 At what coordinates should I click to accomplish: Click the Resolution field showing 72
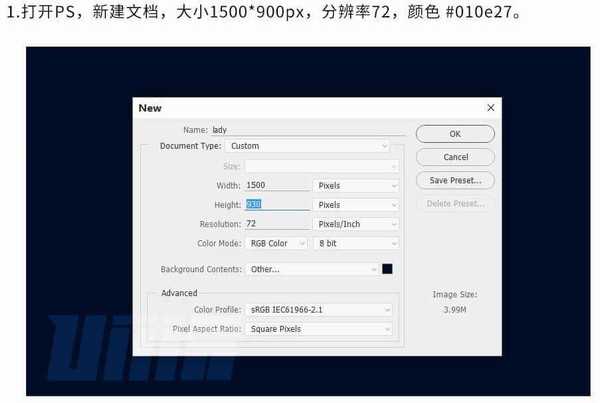(x=277, y=224)
